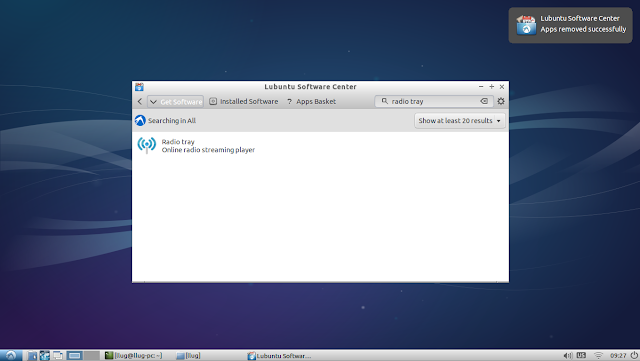Open the power logout menu
This screenshot has width=640, height=361.
pyautogui.click(x=634, y=355)
